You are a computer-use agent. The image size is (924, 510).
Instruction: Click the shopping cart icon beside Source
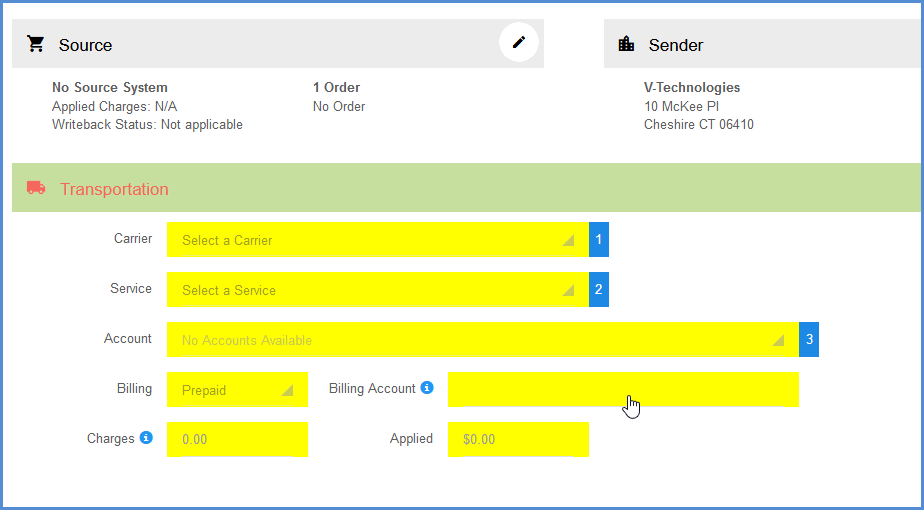point(36,44)
